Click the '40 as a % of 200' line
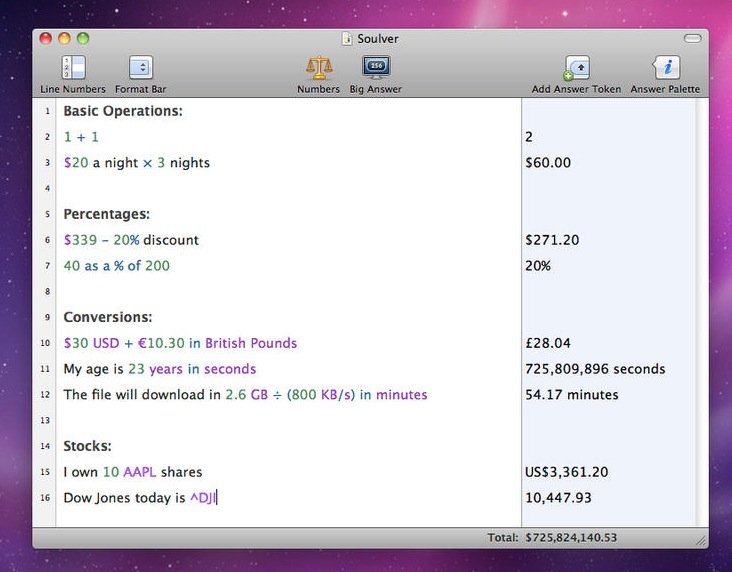Viewport: 732px width, 572px height. [x=117, y=266]
